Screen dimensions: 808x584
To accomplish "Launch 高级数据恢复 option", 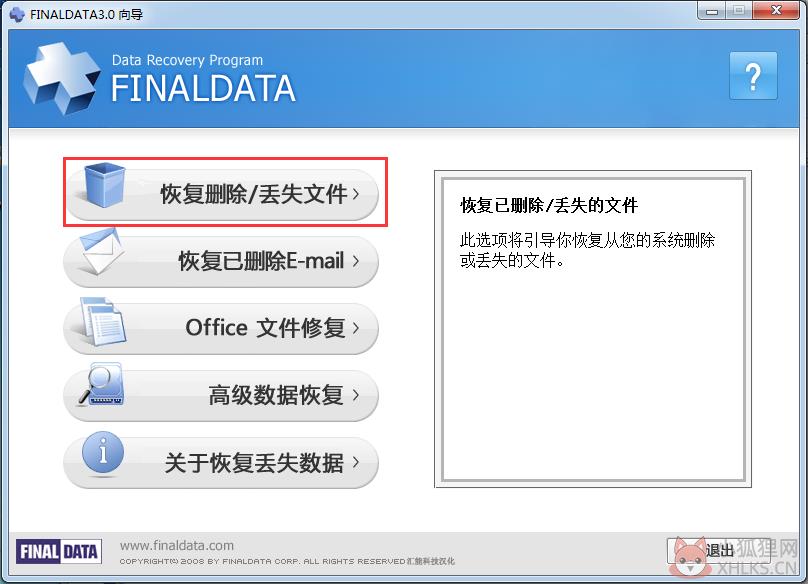I will 221,395.
